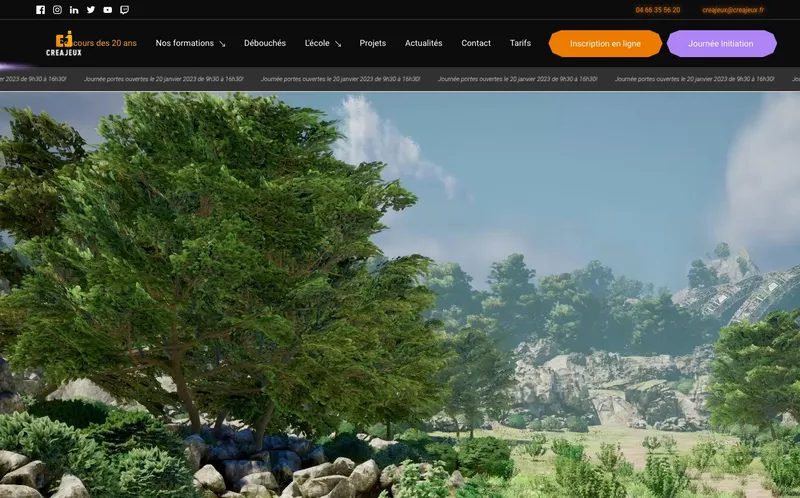This screenshot has height=498, width=800.
Task: Expand the L'école dropdown arrow
Action: coord(338,44)
